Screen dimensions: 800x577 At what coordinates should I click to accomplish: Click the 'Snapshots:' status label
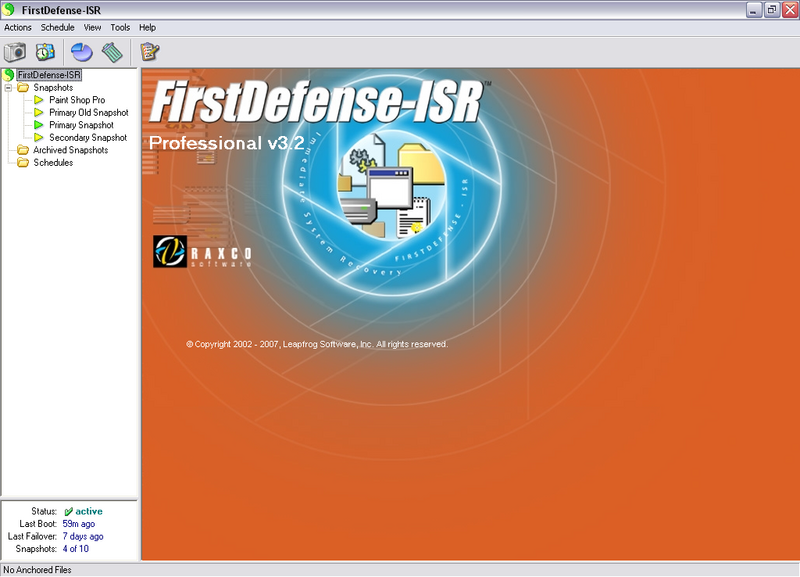point(36,549)
